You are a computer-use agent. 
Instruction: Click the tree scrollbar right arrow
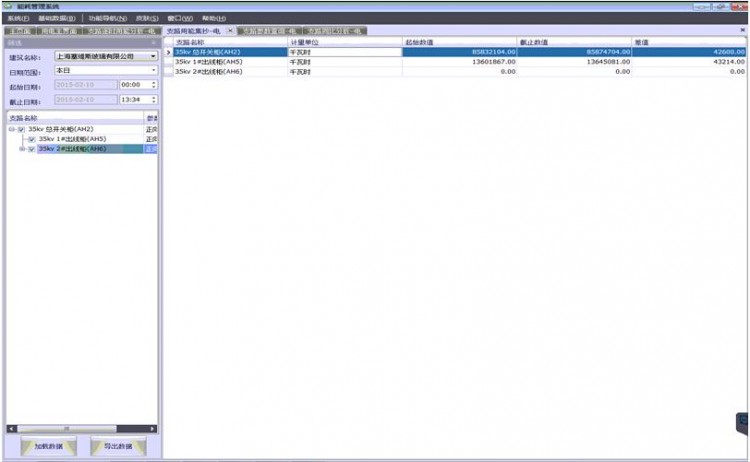pos(153,429)
